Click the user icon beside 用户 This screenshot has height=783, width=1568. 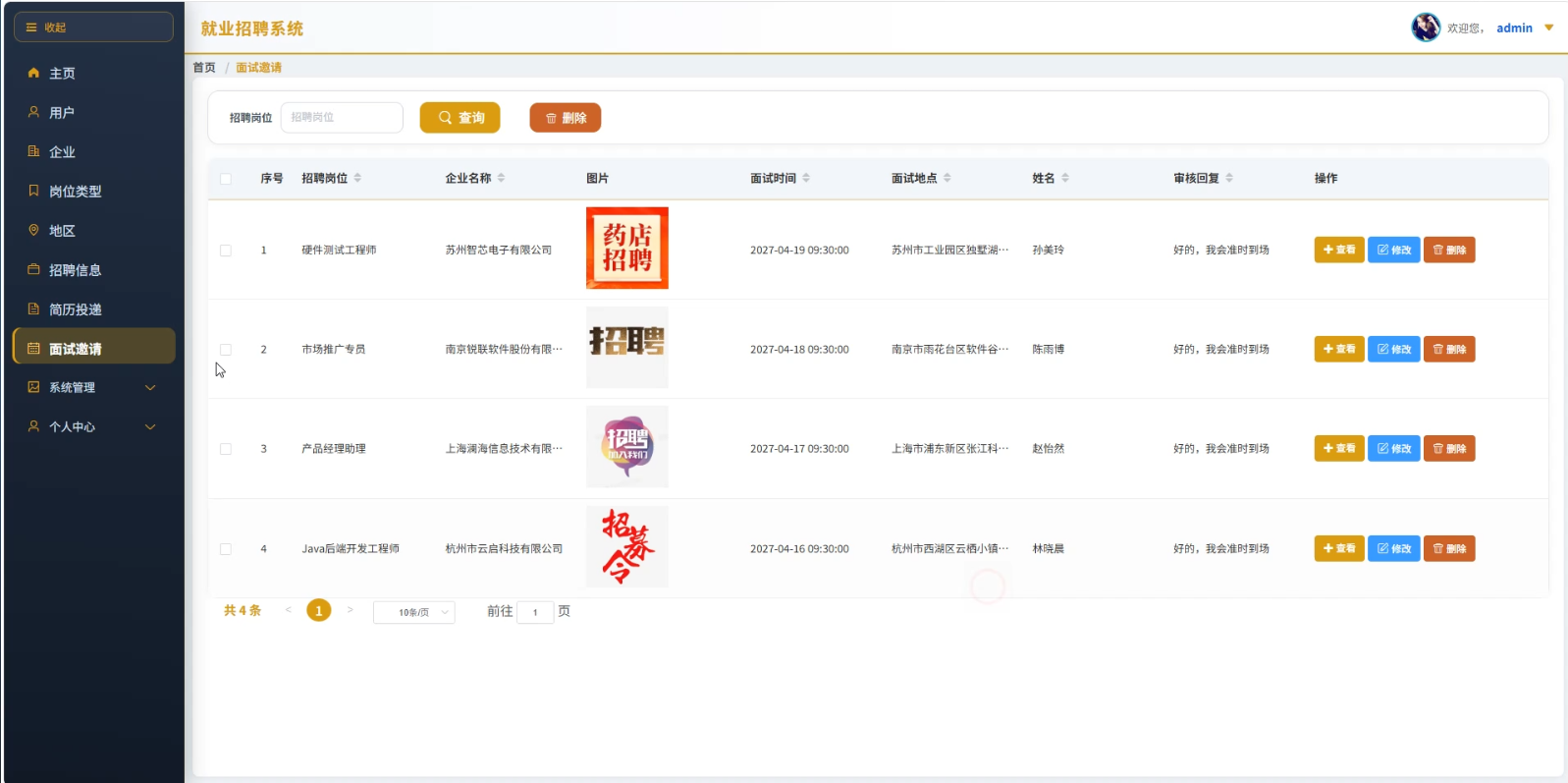pos(33,112)
